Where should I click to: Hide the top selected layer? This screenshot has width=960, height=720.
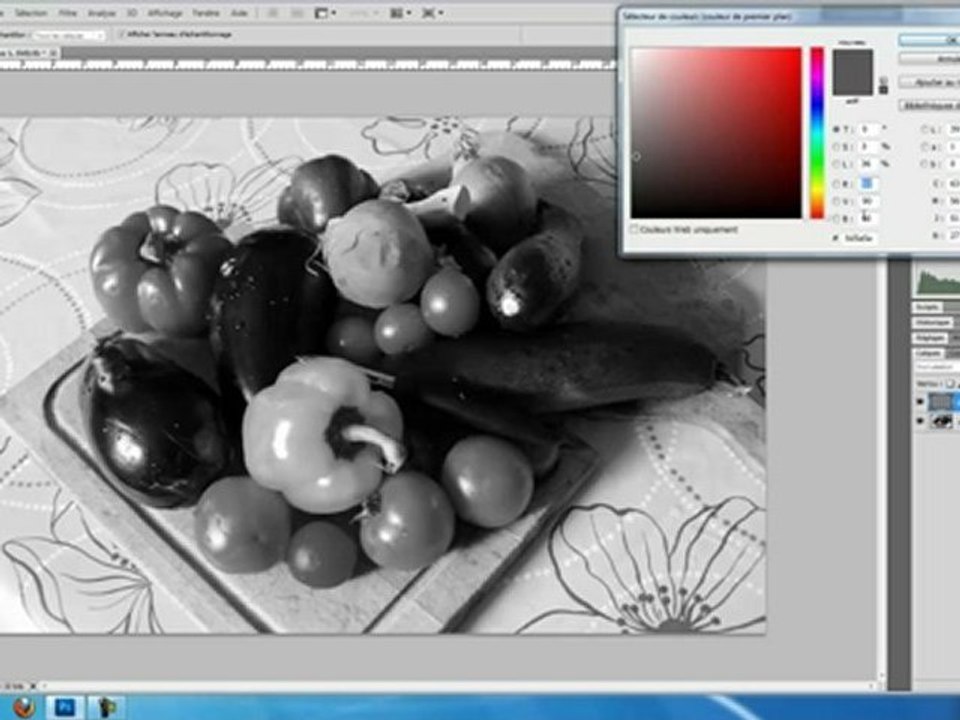[920, 402]
